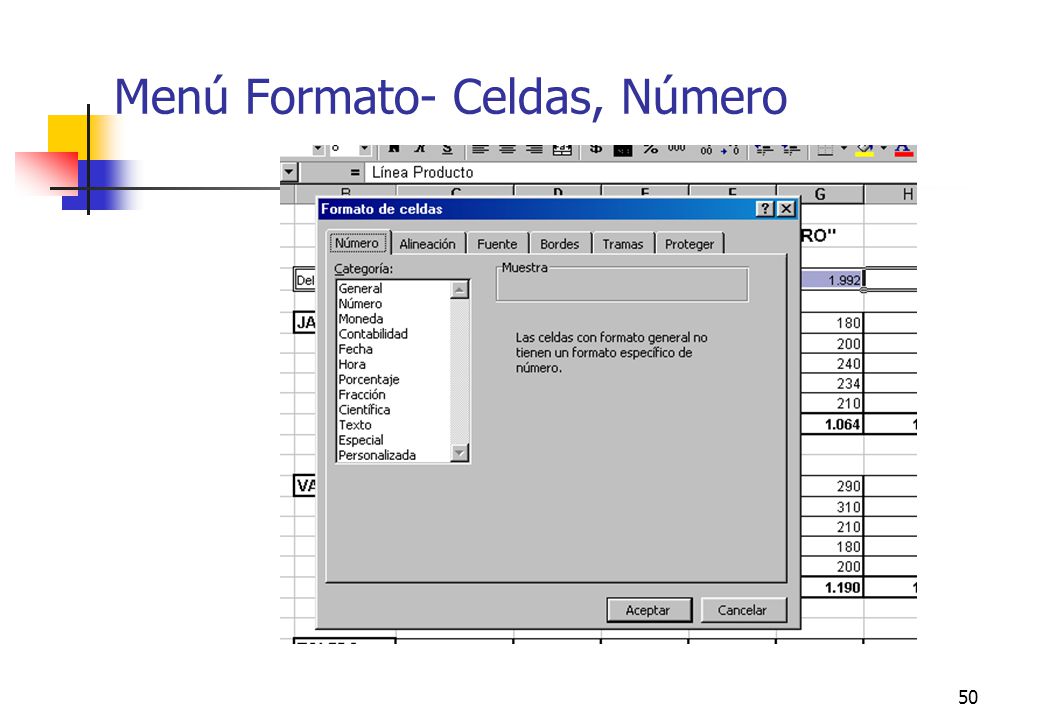Click the help question mark button
Screen dimensions: 1040x720
[x=765, y=209]
